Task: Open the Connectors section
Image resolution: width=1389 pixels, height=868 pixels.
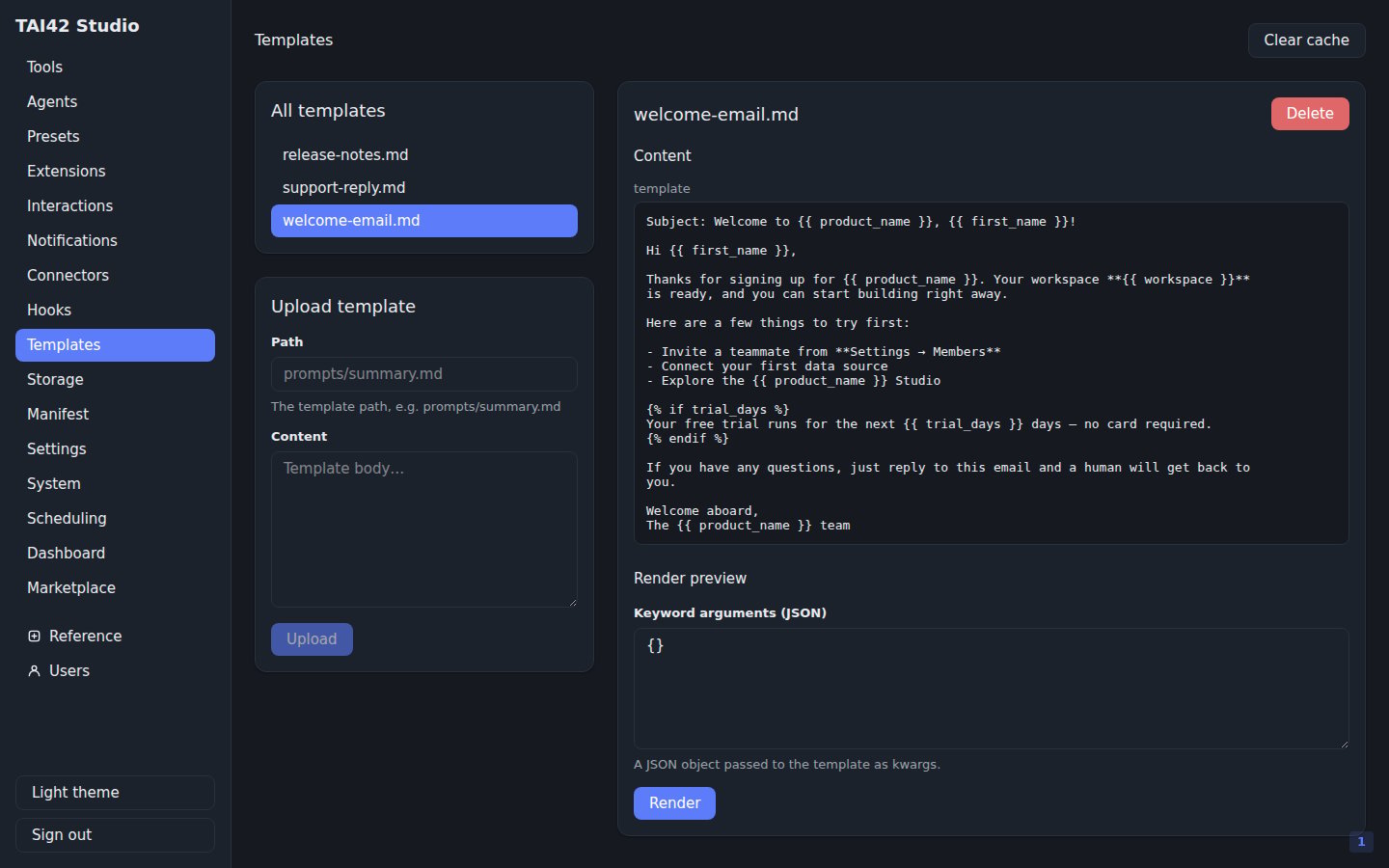Action: pyautogui.click(x=115, y=276)
